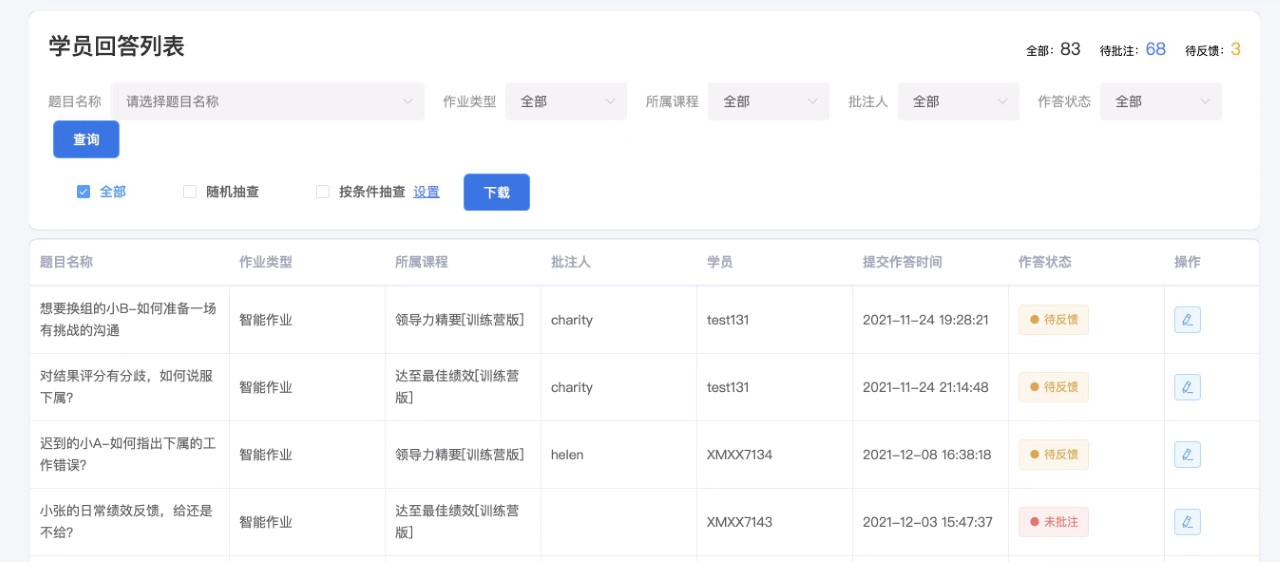This screenshot has width=1280, height=562.
Task: Click the 待反馈 count 3
Action: 1236,49
